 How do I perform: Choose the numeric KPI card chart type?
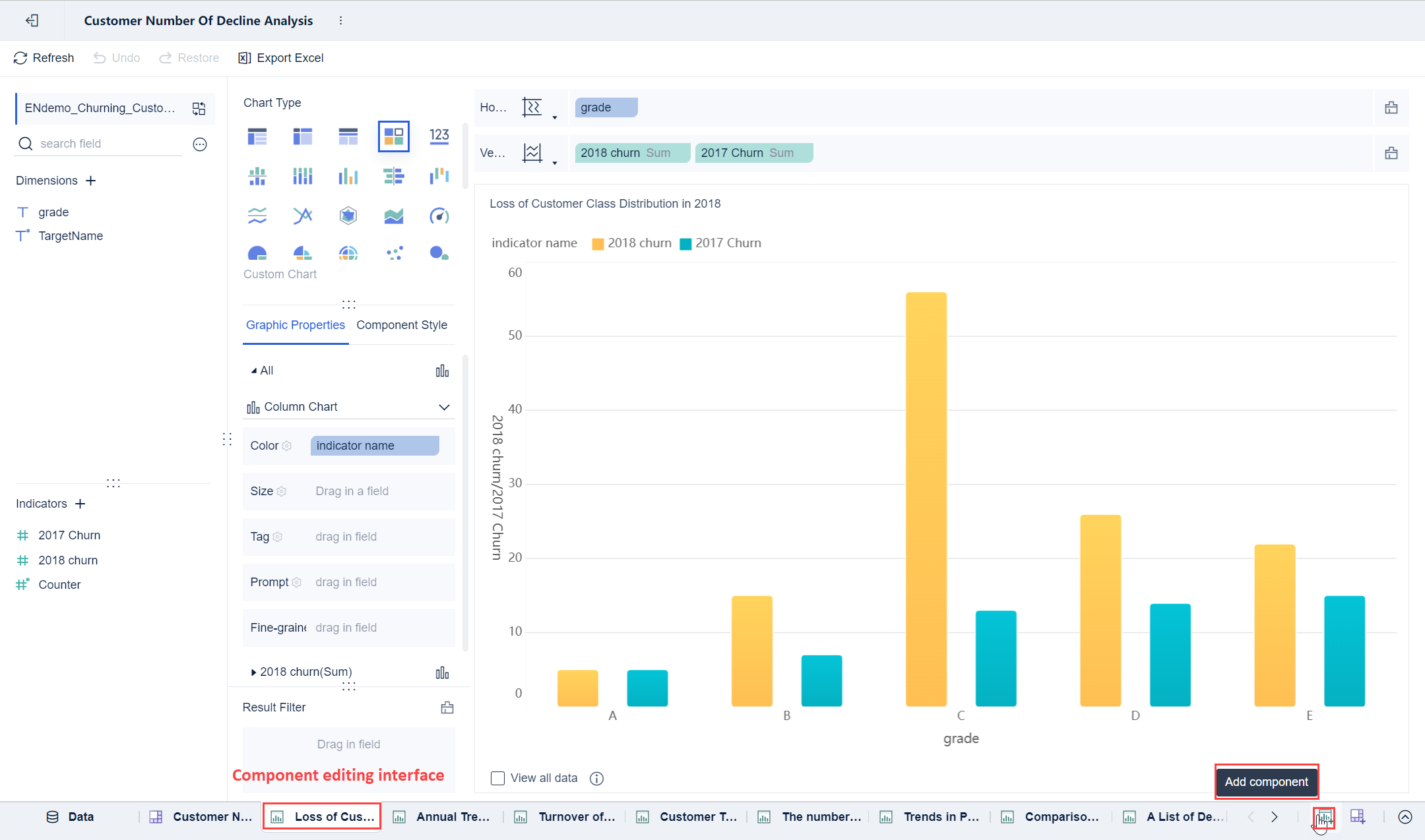(x=439, y=136)
